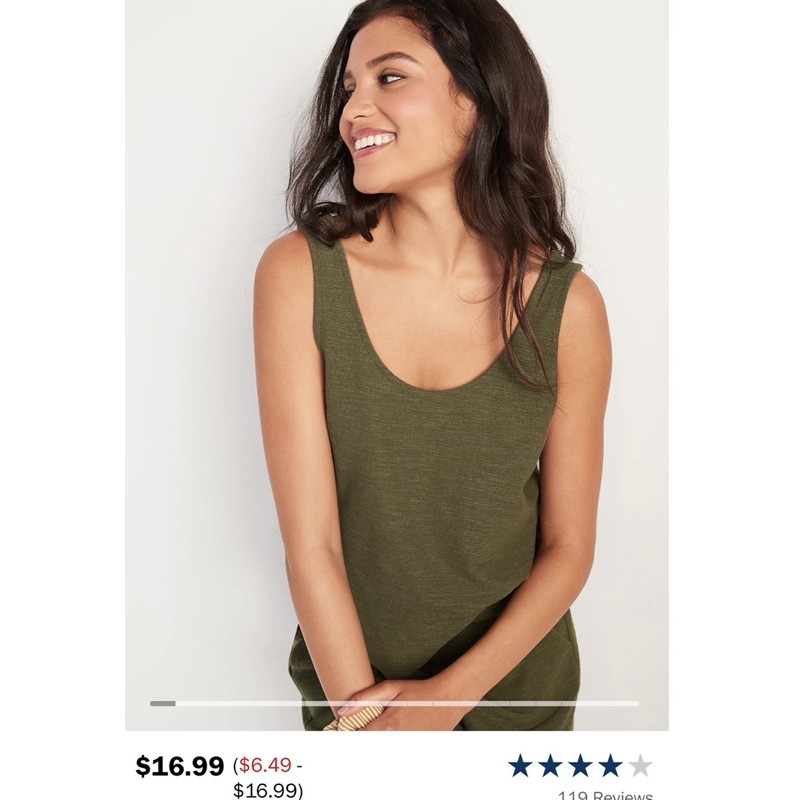Click the red $6.49 sale price
The width and height of the screenshot is (800, 800).
coord(265,765)
